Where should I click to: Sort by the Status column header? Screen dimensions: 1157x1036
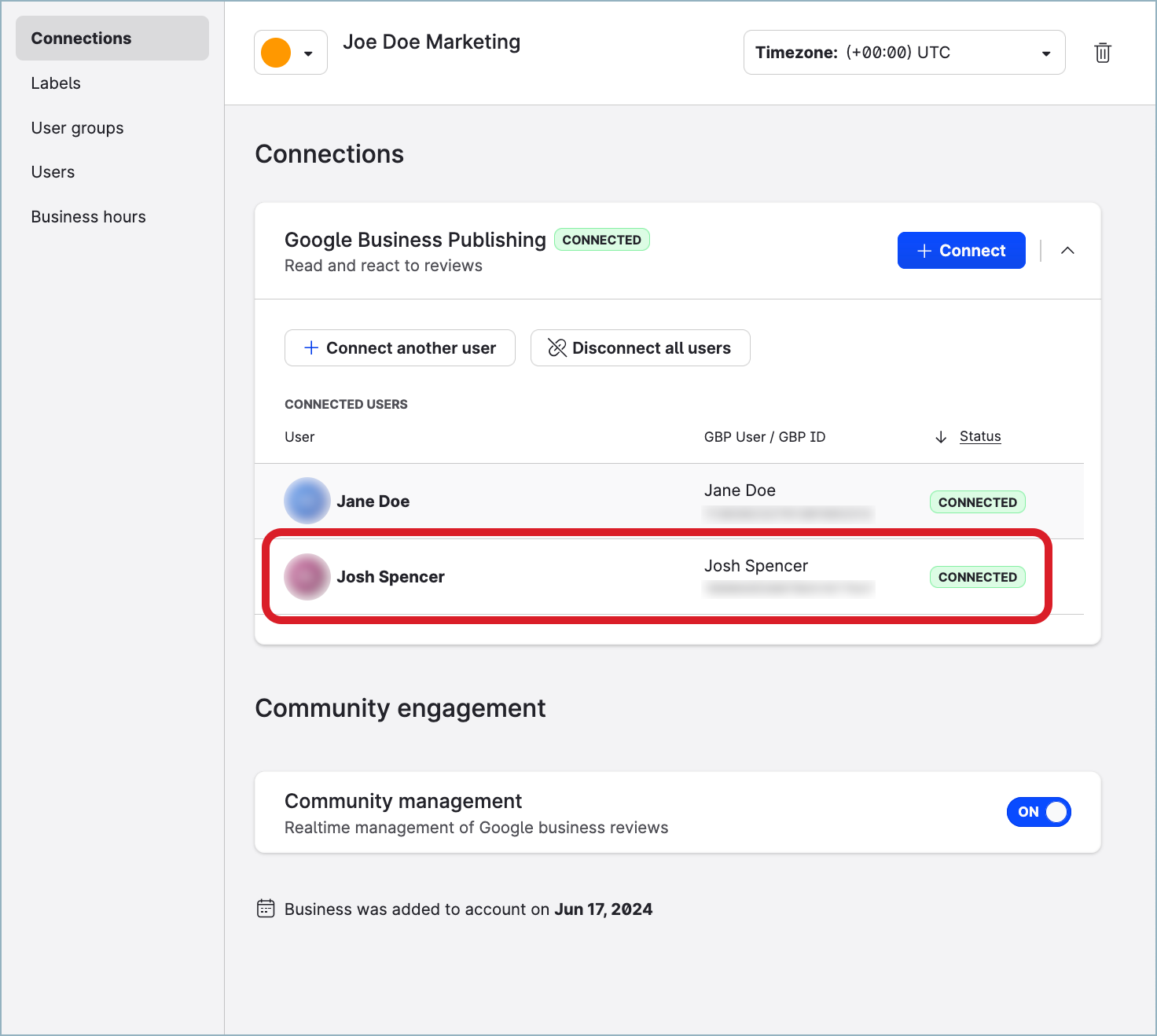(x=979, y=436)
